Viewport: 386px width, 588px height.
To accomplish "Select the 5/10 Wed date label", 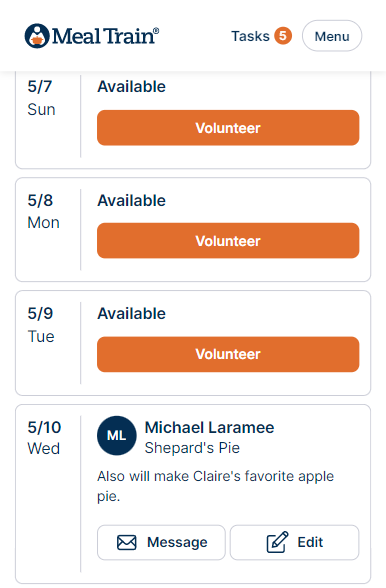I will [x=44, y=438].
